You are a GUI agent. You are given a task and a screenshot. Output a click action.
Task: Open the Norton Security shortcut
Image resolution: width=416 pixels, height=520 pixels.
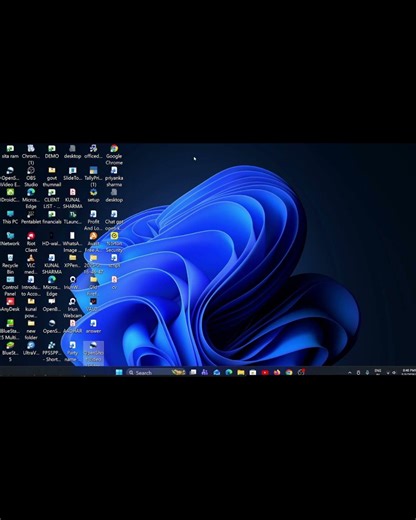click(x=114, y=242)
